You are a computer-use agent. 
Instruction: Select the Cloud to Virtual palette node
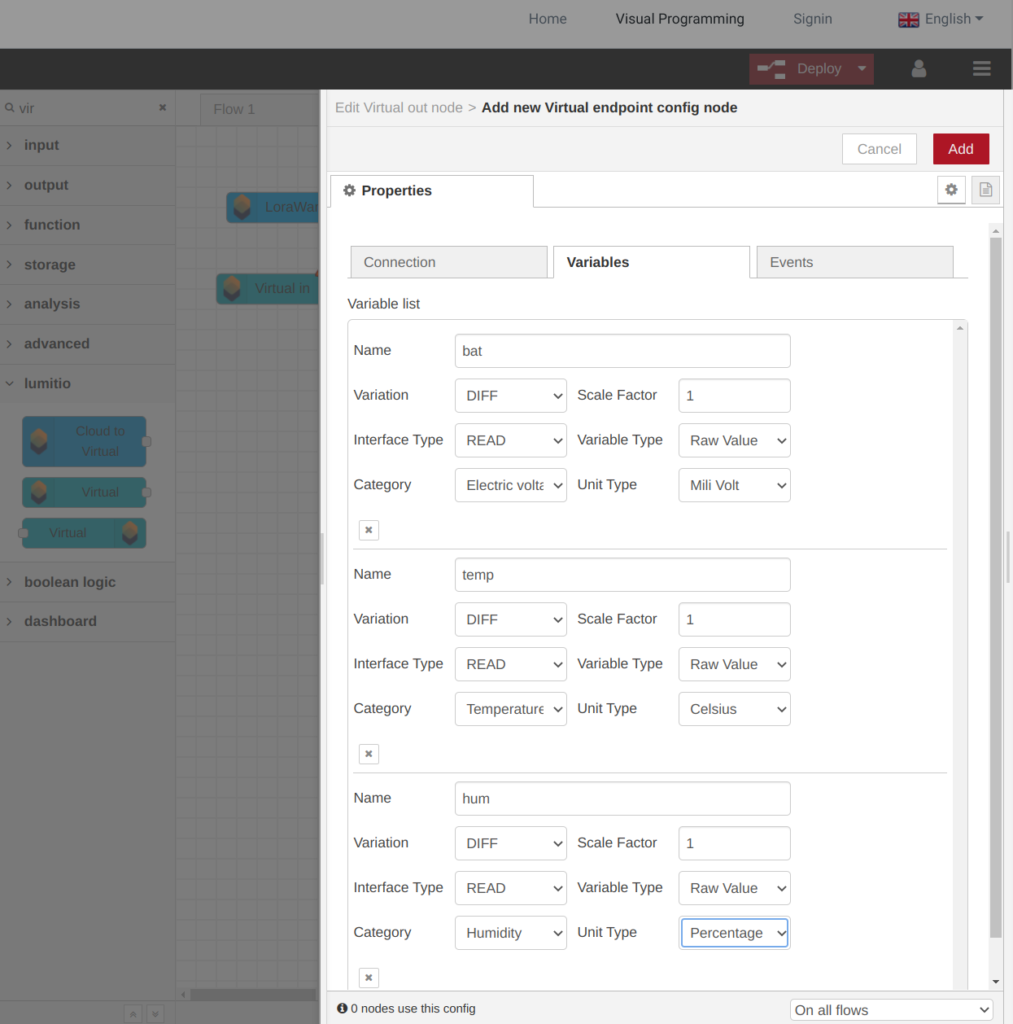tap(84, 441)
